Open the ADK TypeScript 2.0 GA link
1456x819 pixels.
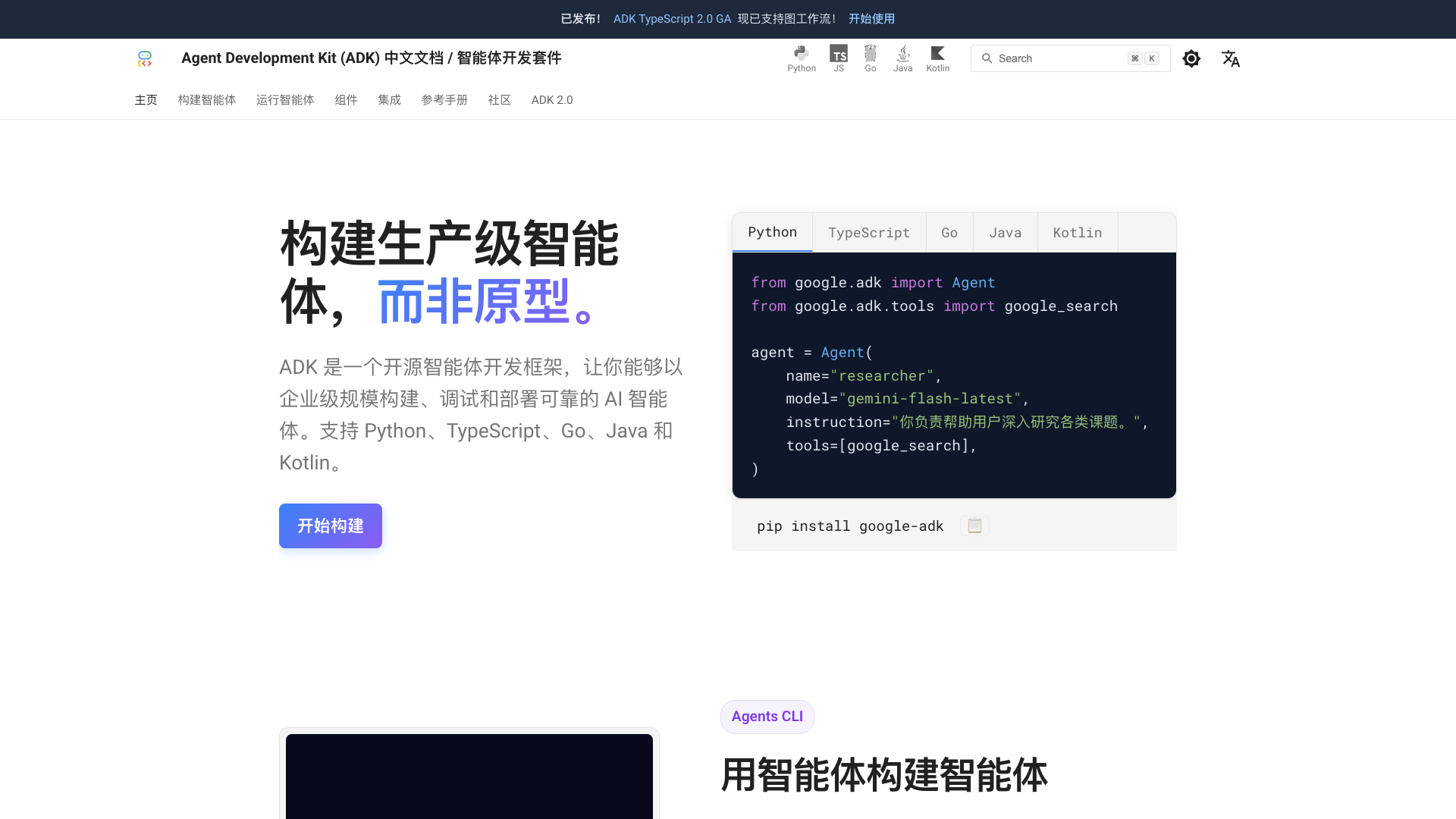(x=672, y=19)
